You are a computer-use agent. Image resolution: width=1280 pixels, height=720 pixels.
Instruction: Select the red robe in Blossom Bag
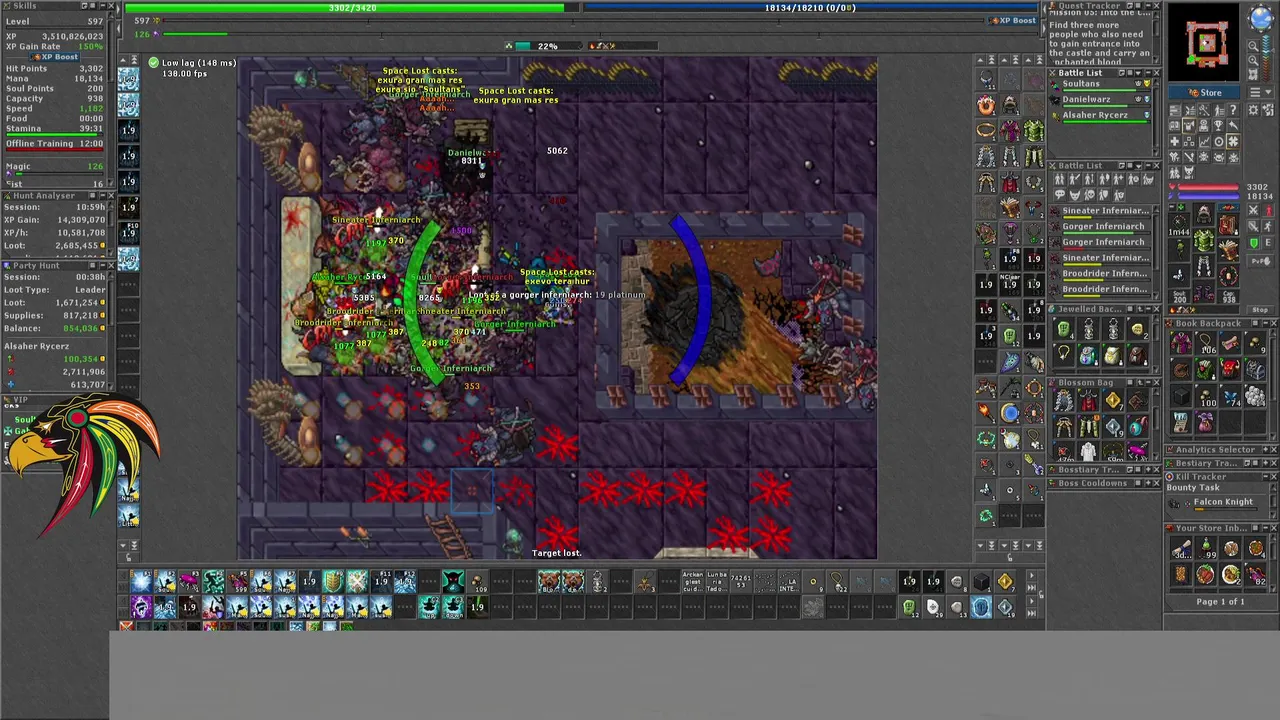click(x=1088, y=401)
